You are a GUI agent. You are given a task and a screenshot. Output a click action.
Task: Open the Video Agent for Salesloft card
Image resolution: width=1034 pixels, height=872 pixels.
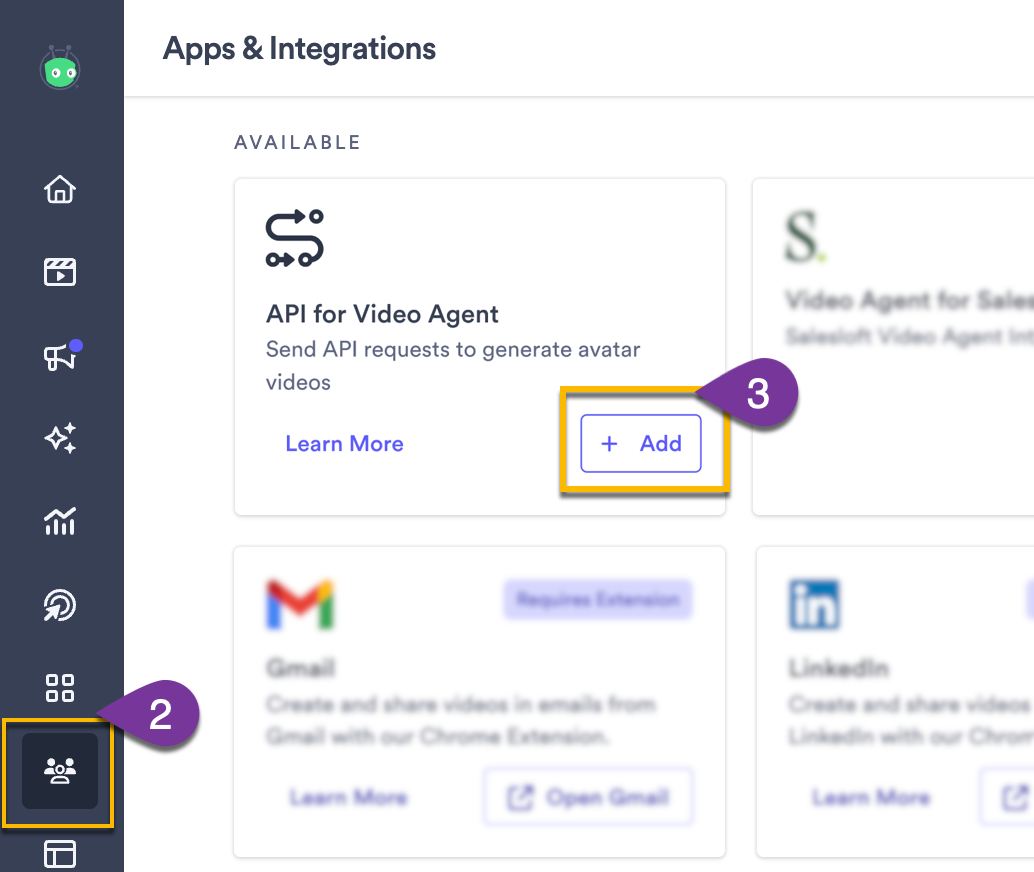900,300
